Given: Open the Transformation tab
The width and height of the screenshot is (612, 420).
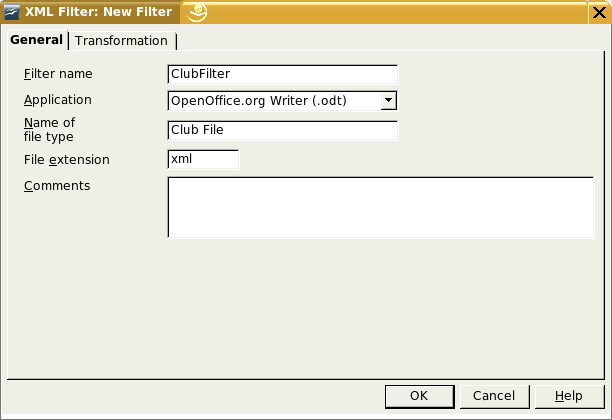Looking at the screenshot, I should 121,40.
